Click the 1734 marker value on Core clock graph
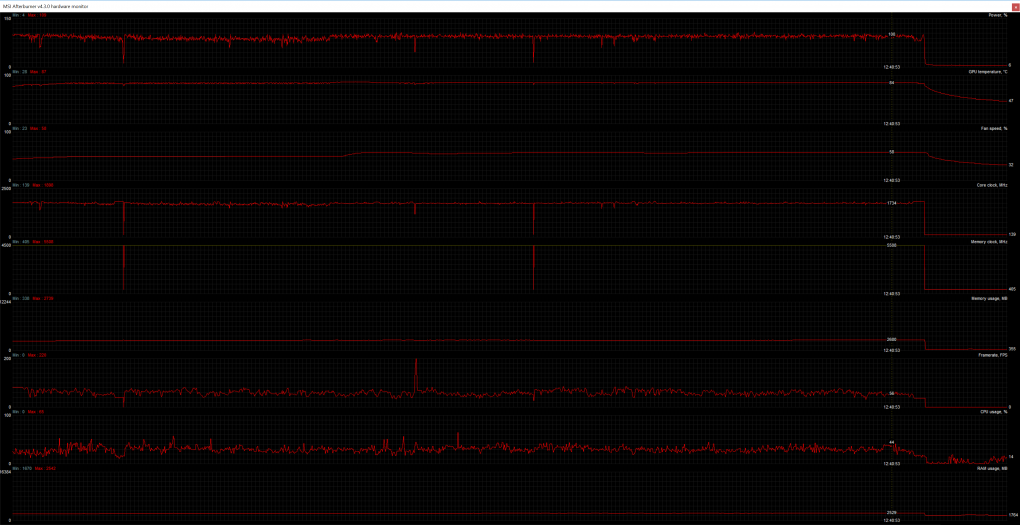Screen dimensions: 1020x525 pos(892,203)
